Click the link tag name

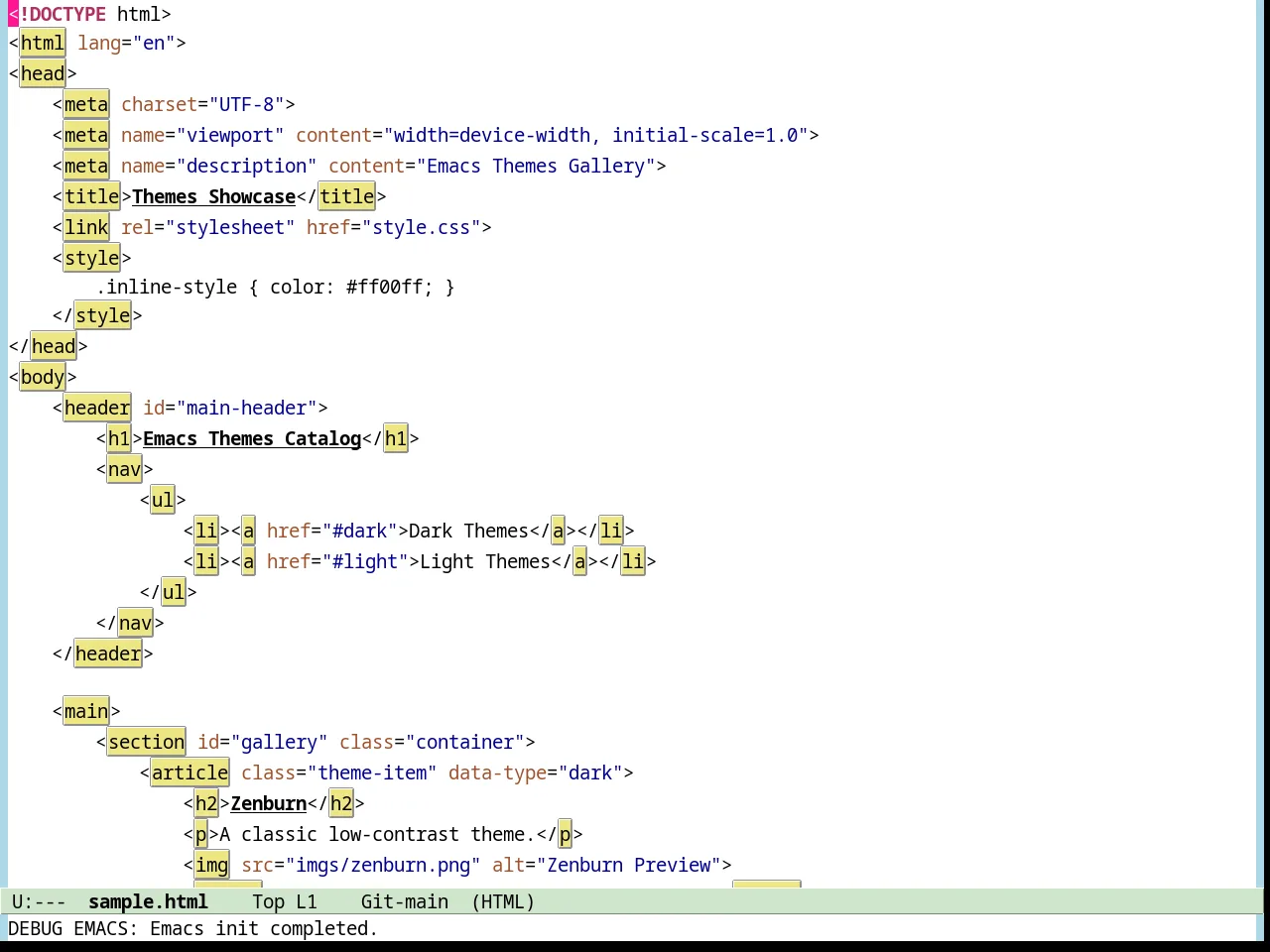(x=86, y=227)
